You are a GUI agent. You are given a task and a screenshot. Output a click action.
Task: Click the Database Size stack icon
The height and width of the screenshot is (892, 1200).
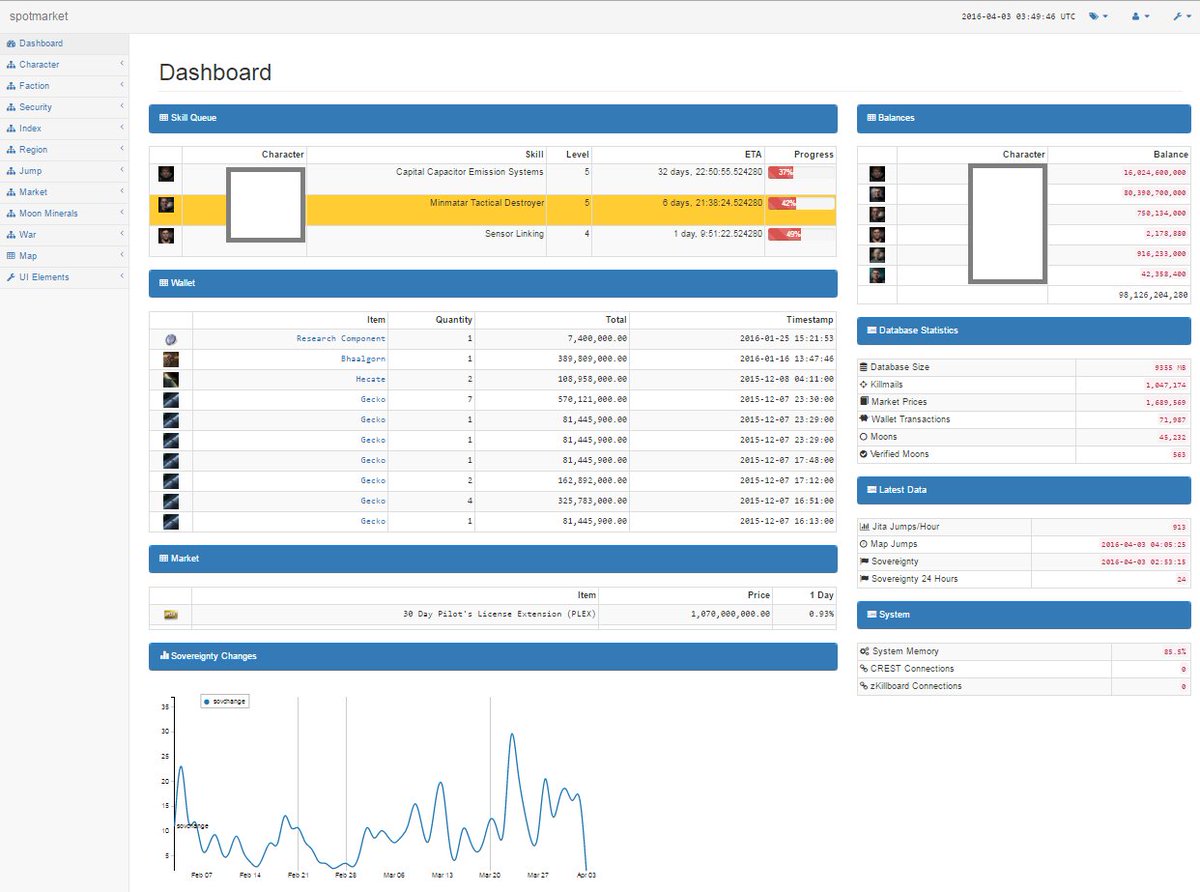(864, 367)
